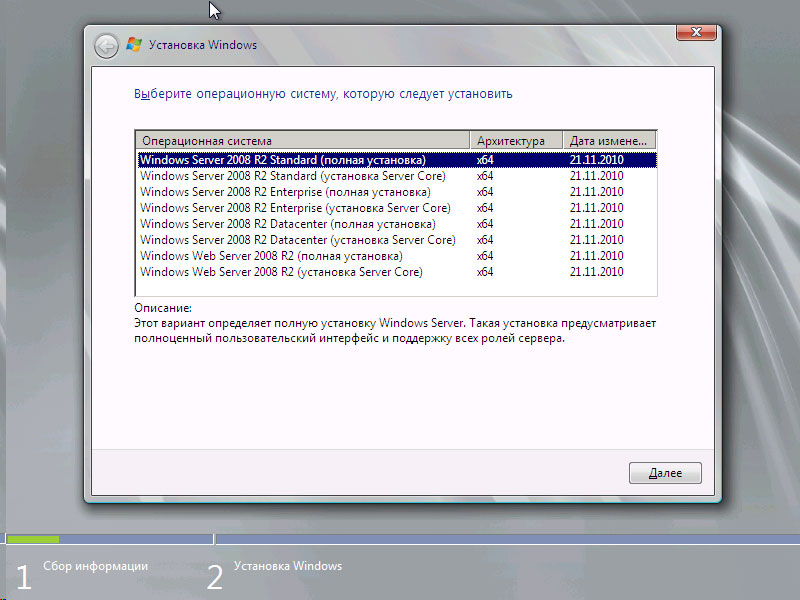Click the Сбор информации step label
Viewport: 800px width, 600px height.
pyautogui.click(x=95, y=566)
